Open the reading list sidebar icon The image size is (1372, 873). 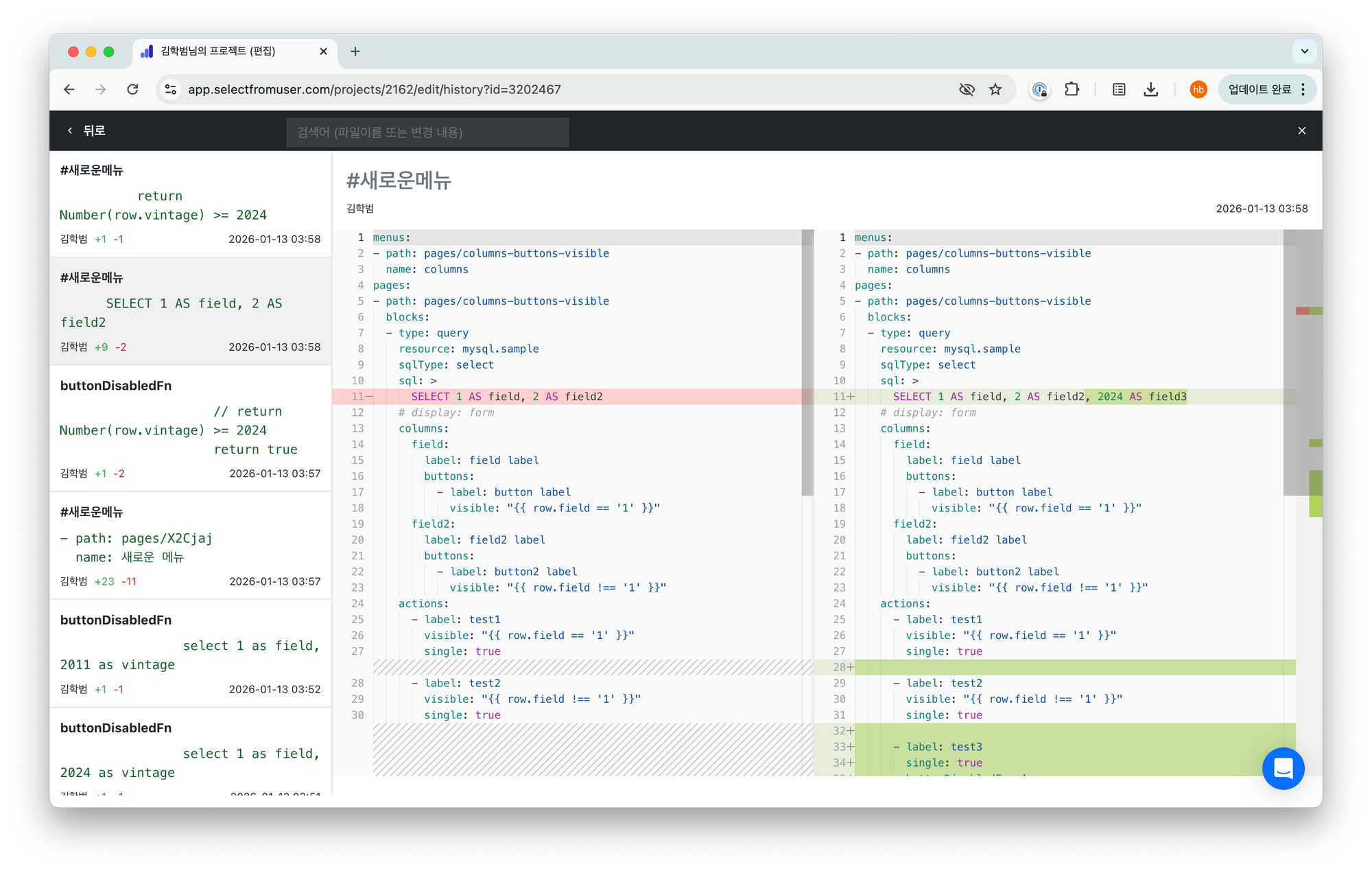[1119, 89]
